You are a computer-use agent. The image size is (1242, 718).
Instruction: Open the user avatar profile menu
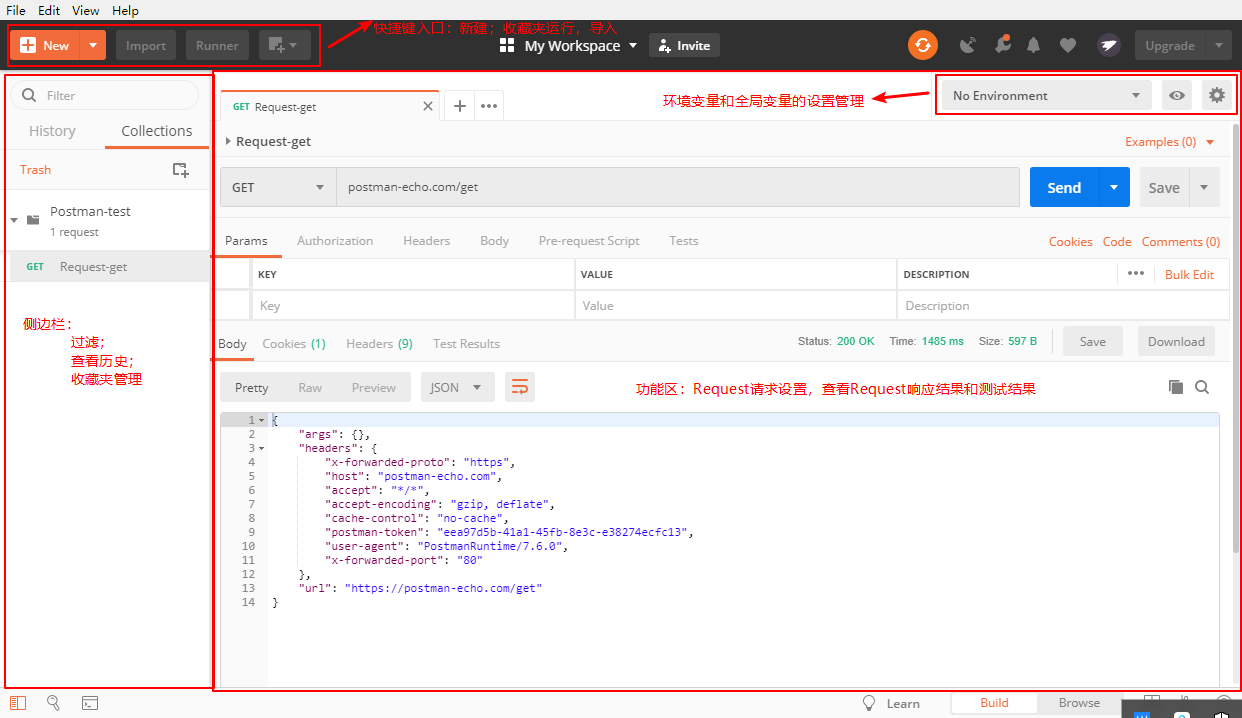tap(1108, 45)
